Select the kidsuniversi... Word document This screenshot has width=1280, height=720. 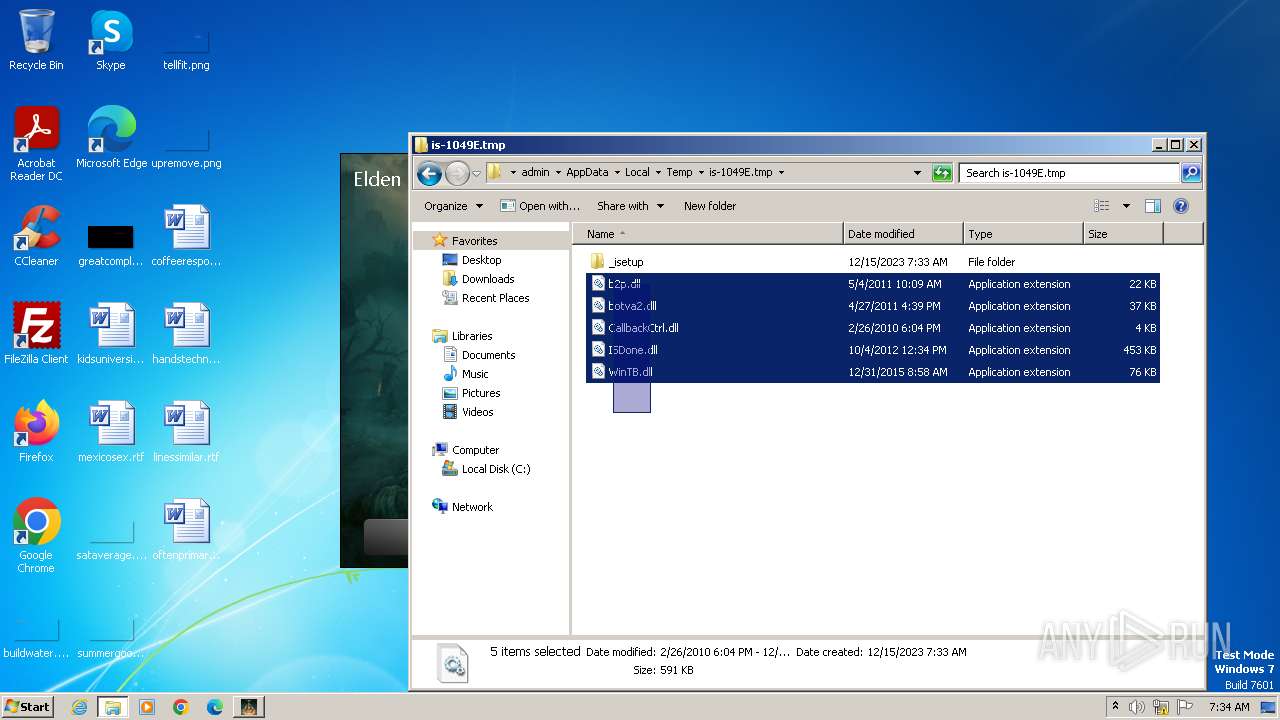111,334
